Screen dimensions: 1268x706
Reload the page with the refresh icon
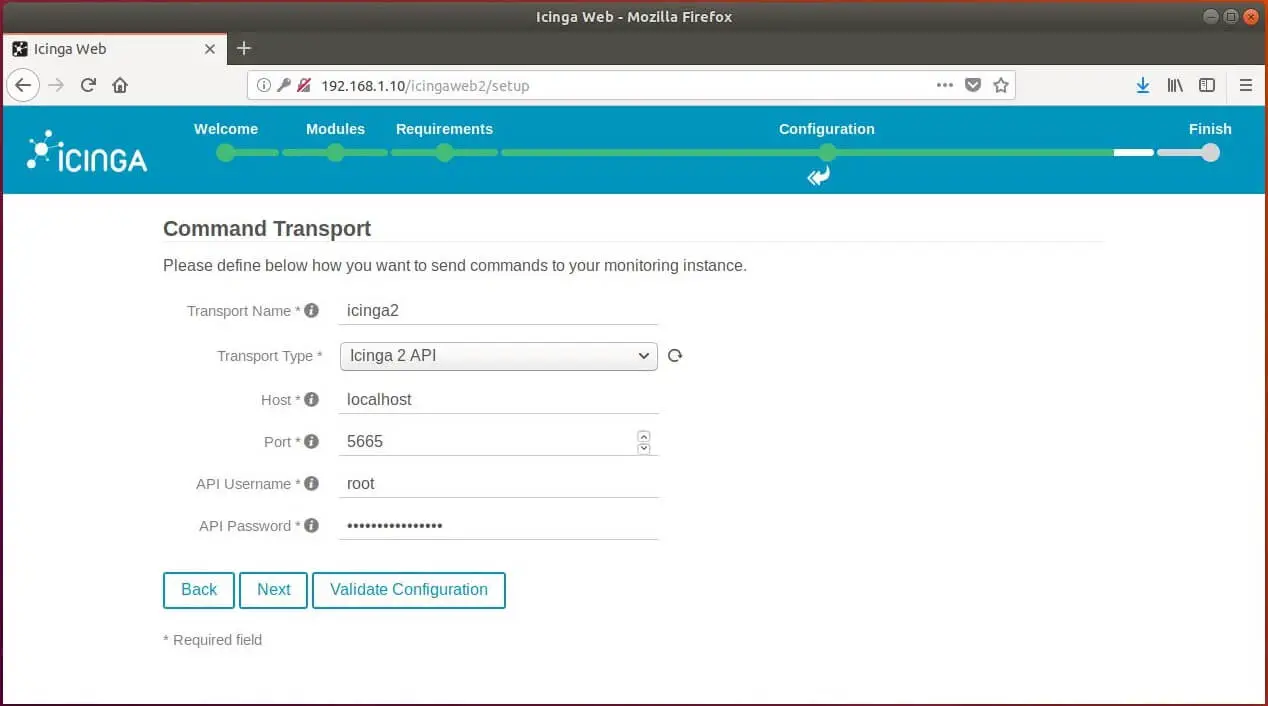tap(88, 85)
